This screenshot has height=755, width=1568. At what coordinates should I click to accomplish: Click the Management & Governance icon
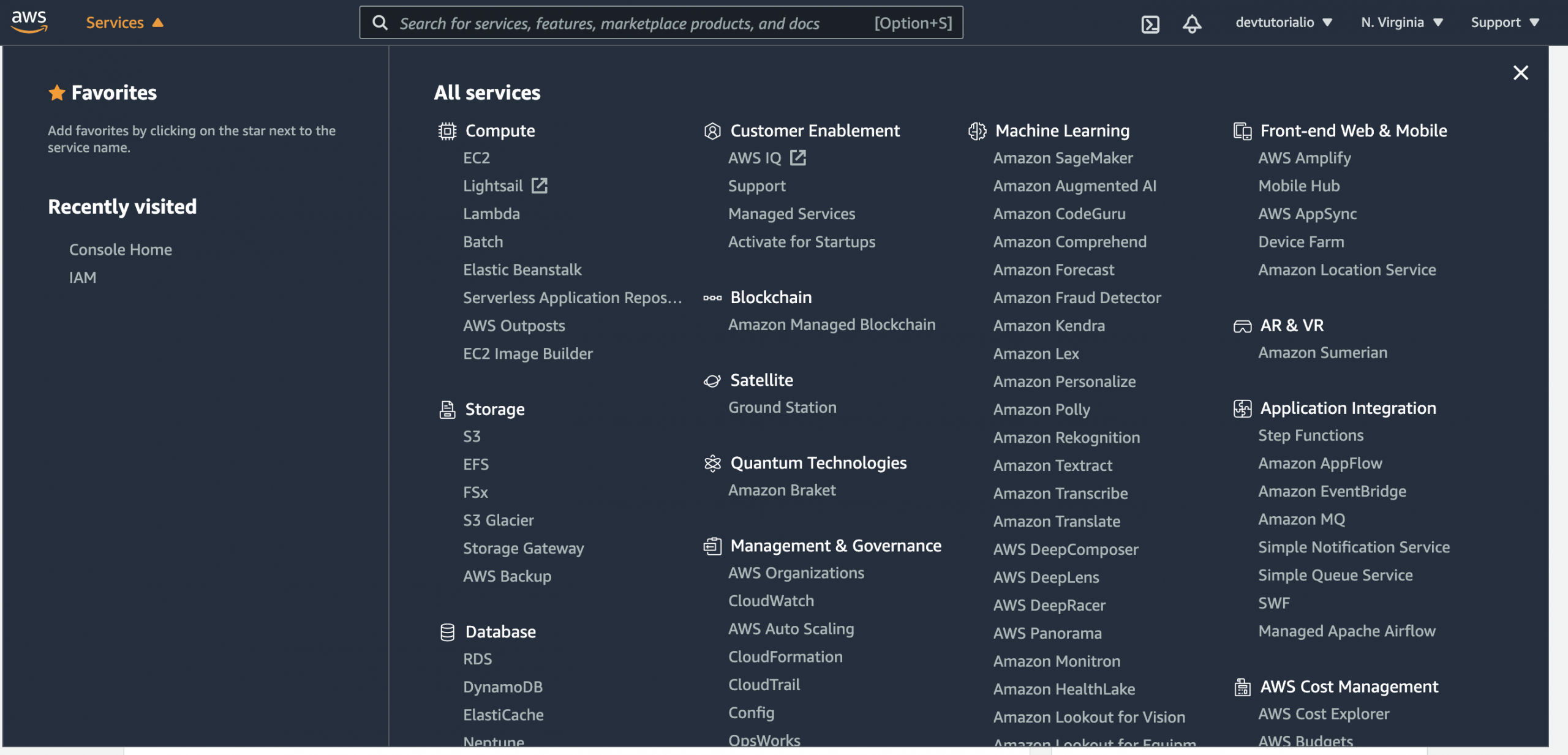click(712, 546)
